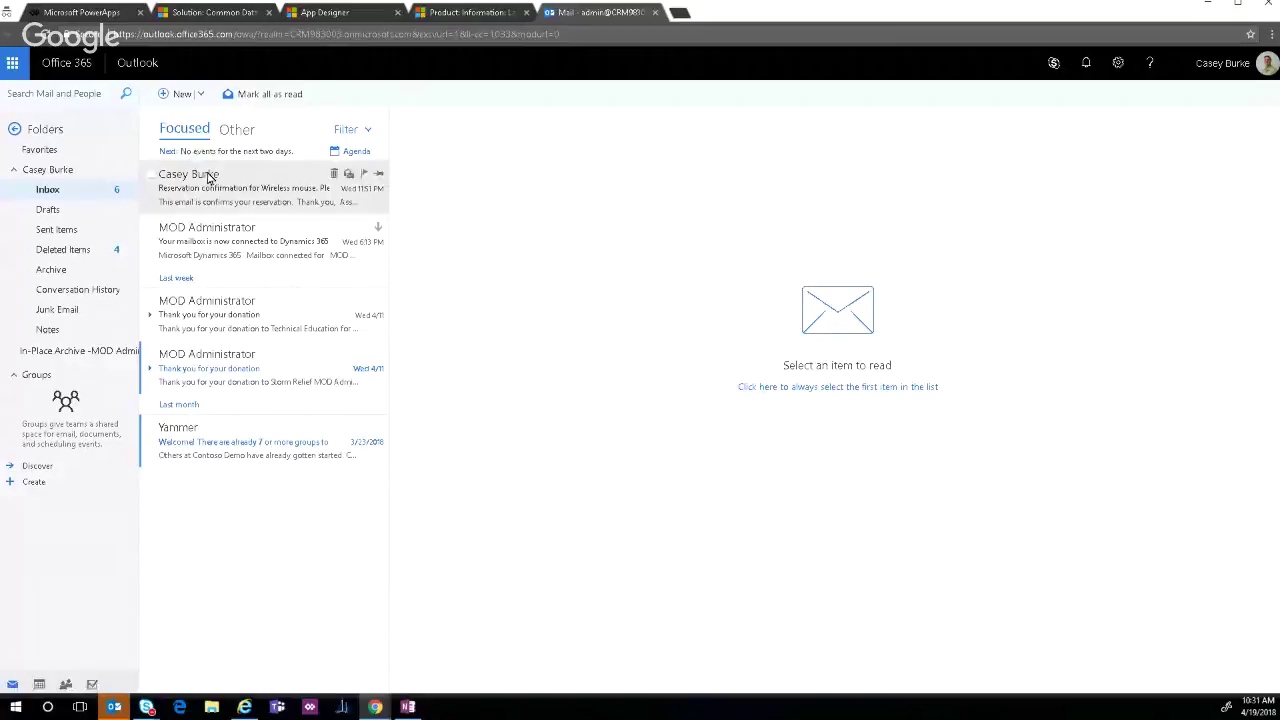
Task: Click the down arrow on the Dynamics 365 email
Action: [x=378, y=227]
